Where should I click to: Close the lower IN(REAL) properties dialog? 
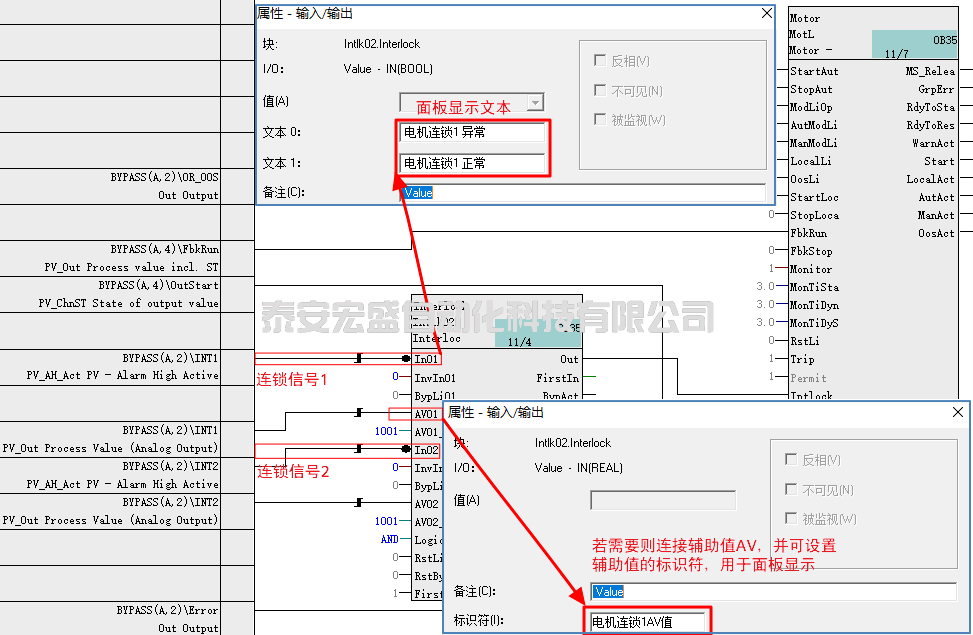pos(958,412)
